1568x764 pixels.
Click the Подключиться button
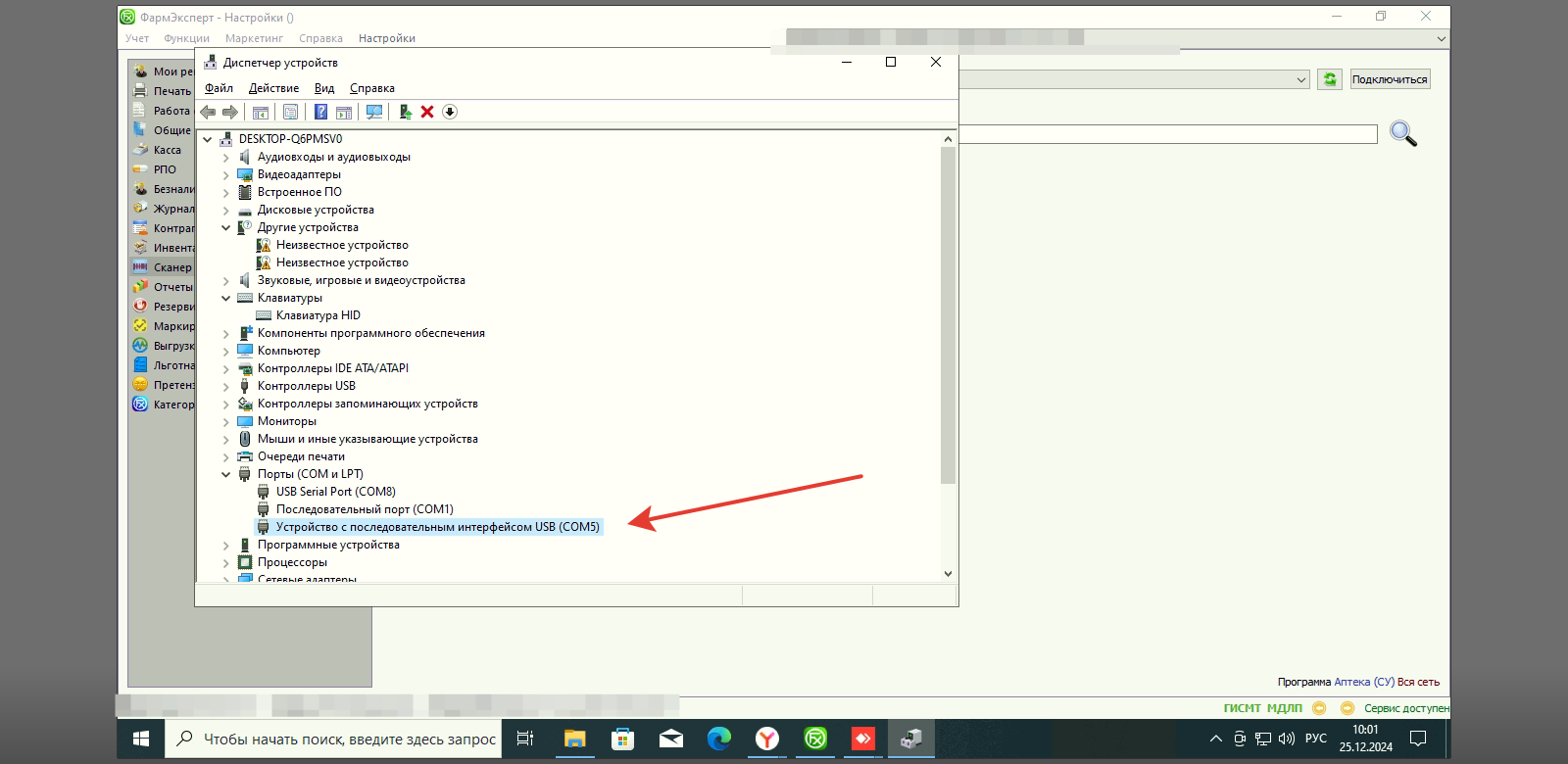click(1390, 79)
